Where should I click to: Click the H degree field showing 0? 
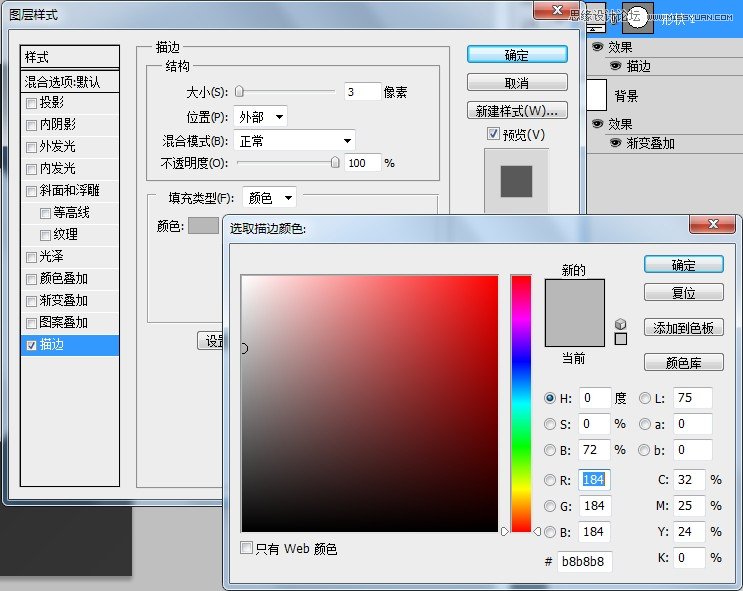[x=594, y=398]
